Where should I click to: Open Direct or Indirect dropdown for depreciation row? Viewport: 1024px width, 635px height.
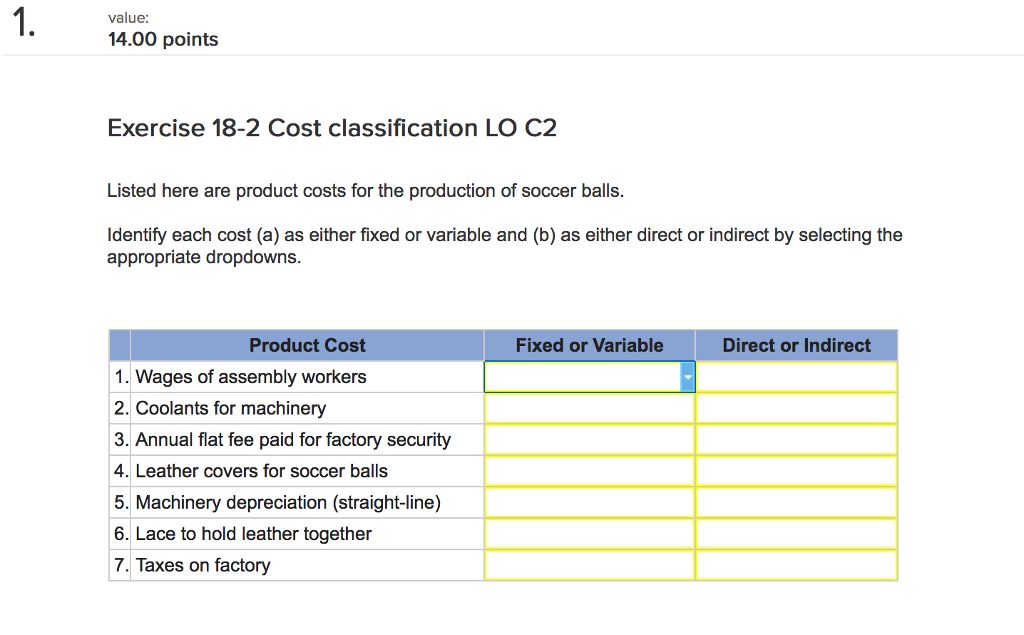pyautogui.click(x=796, y=502)
